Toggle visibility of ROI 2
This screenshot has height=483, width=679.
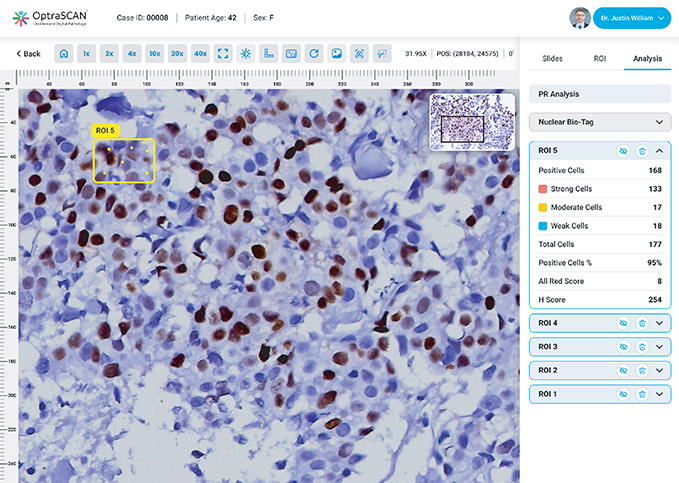623,370
